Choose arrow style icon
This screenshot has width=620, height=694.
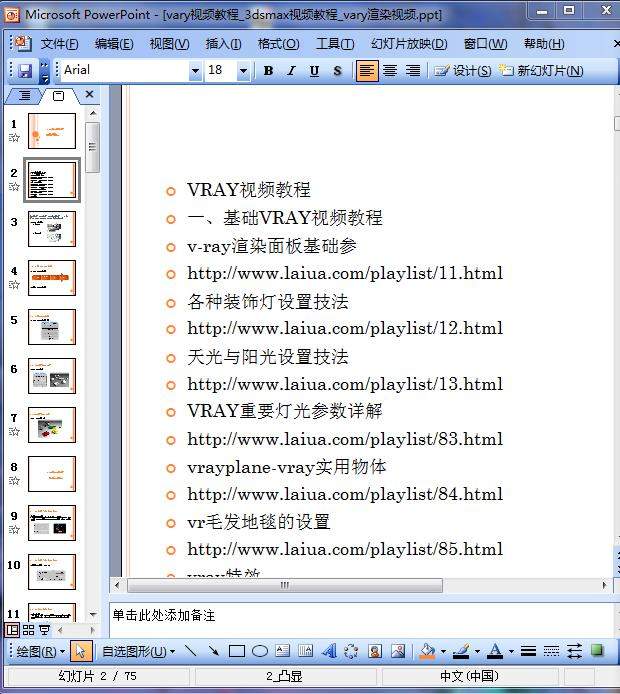(574, 651)
